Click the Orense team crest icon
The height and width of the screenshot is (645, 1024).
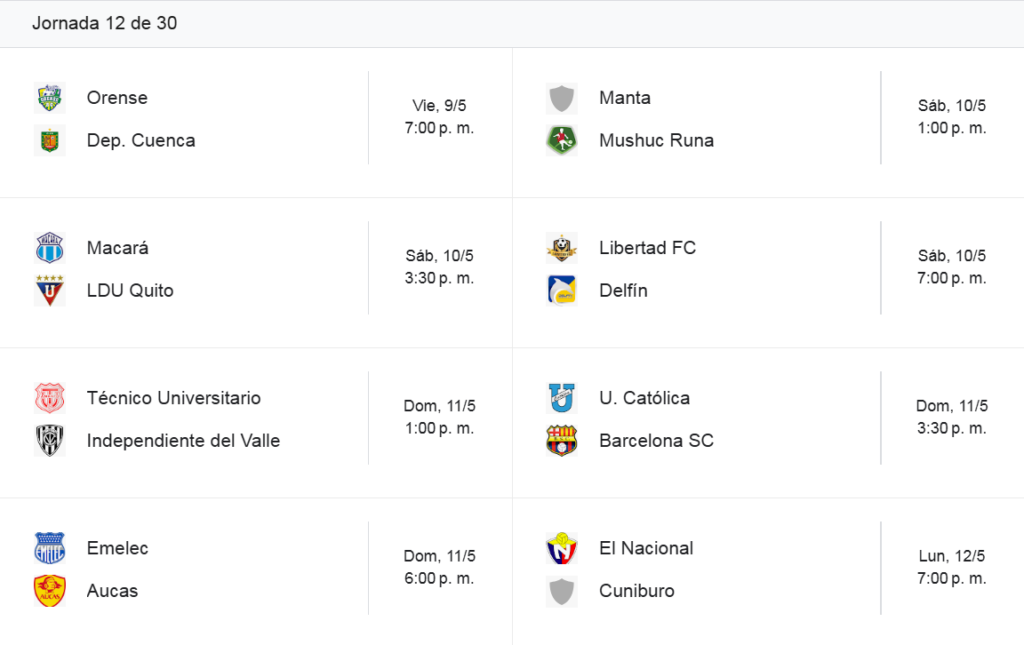click(x=50, y=98)
